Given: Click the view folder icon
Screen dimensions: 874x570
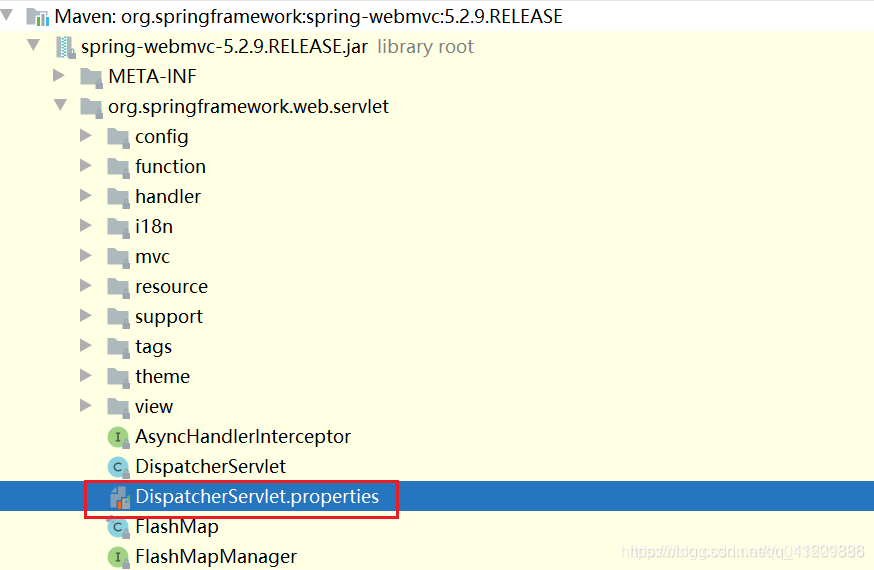Looking at the screenshot, I should (x=118, y=407).
